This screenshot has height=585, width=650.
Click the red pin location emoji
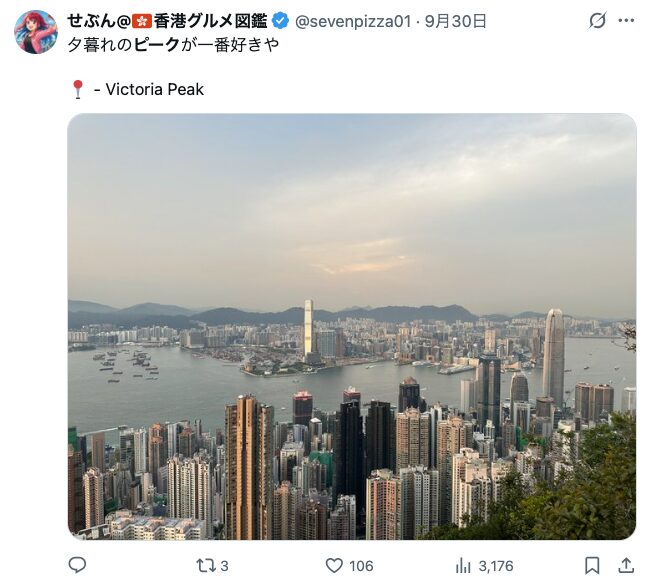78,89
